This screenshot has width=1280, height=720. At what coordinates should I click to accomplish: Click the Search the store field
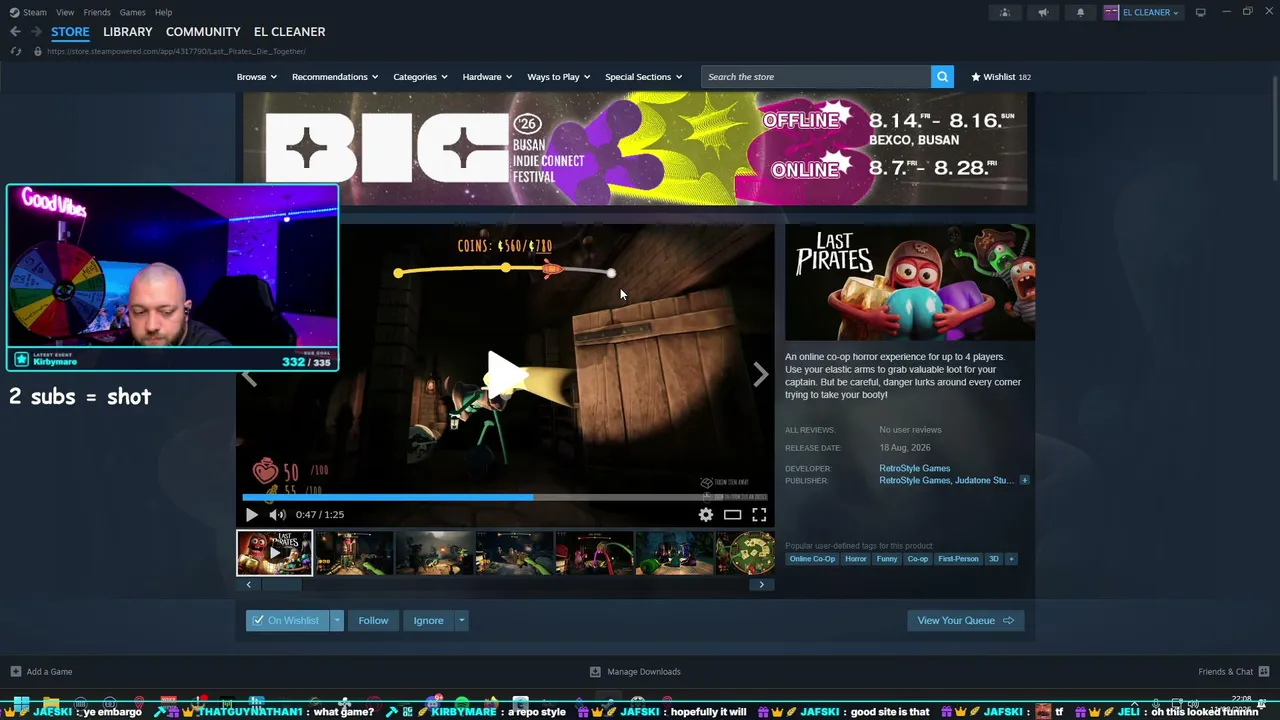816,77
